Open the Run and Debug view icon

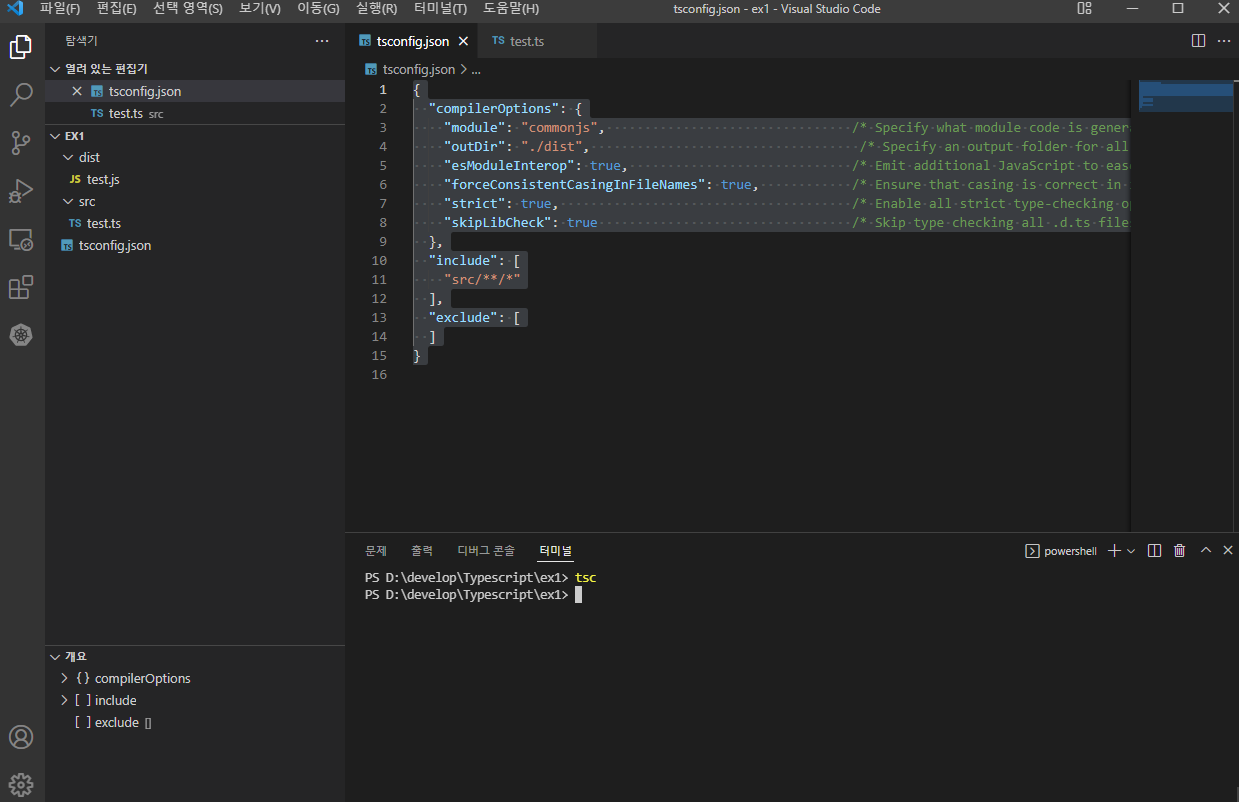tap(21, 191)
